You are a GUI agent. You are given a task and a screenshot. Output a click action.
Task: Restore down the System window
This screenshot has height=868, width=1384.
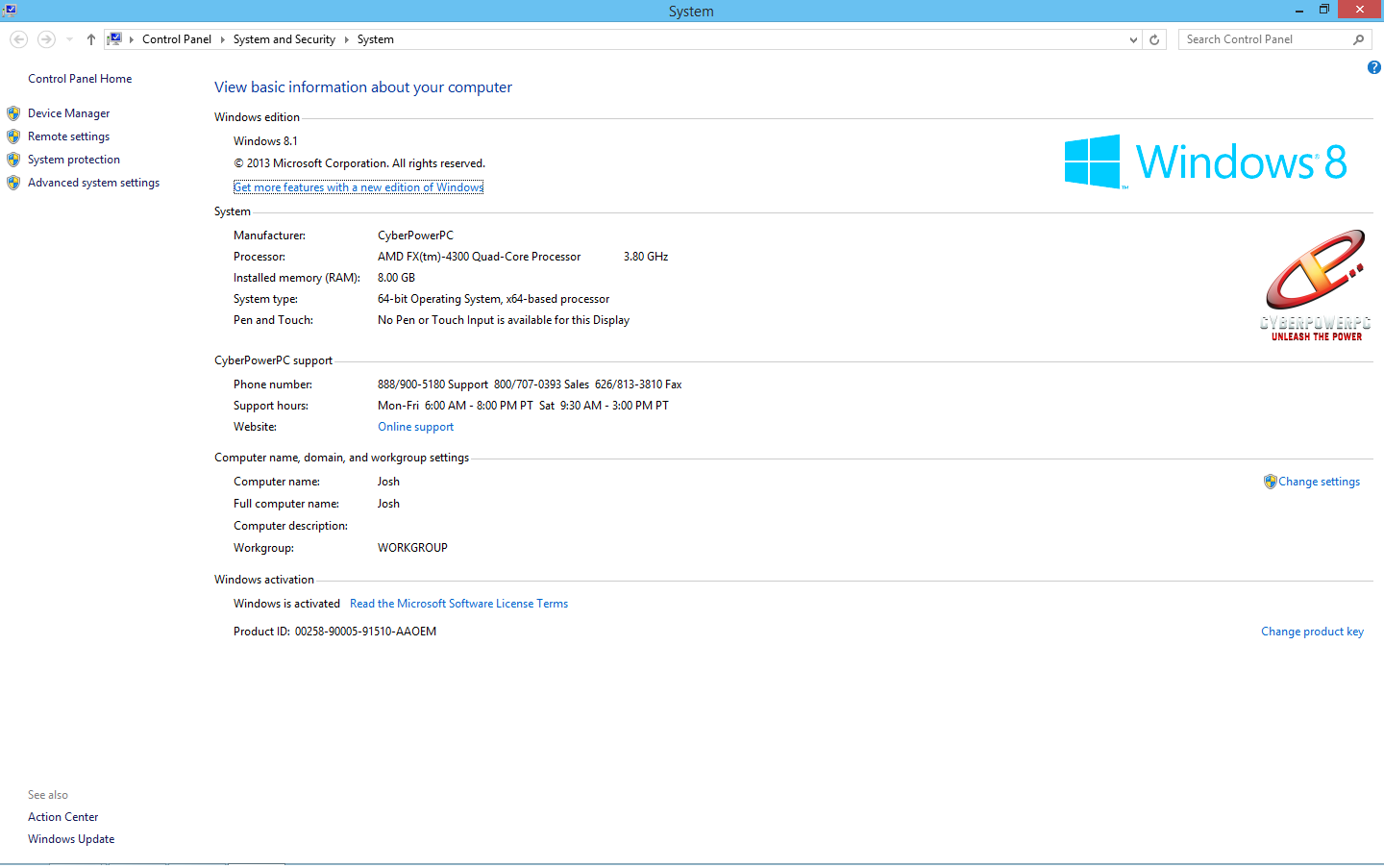pos(1324,10)
